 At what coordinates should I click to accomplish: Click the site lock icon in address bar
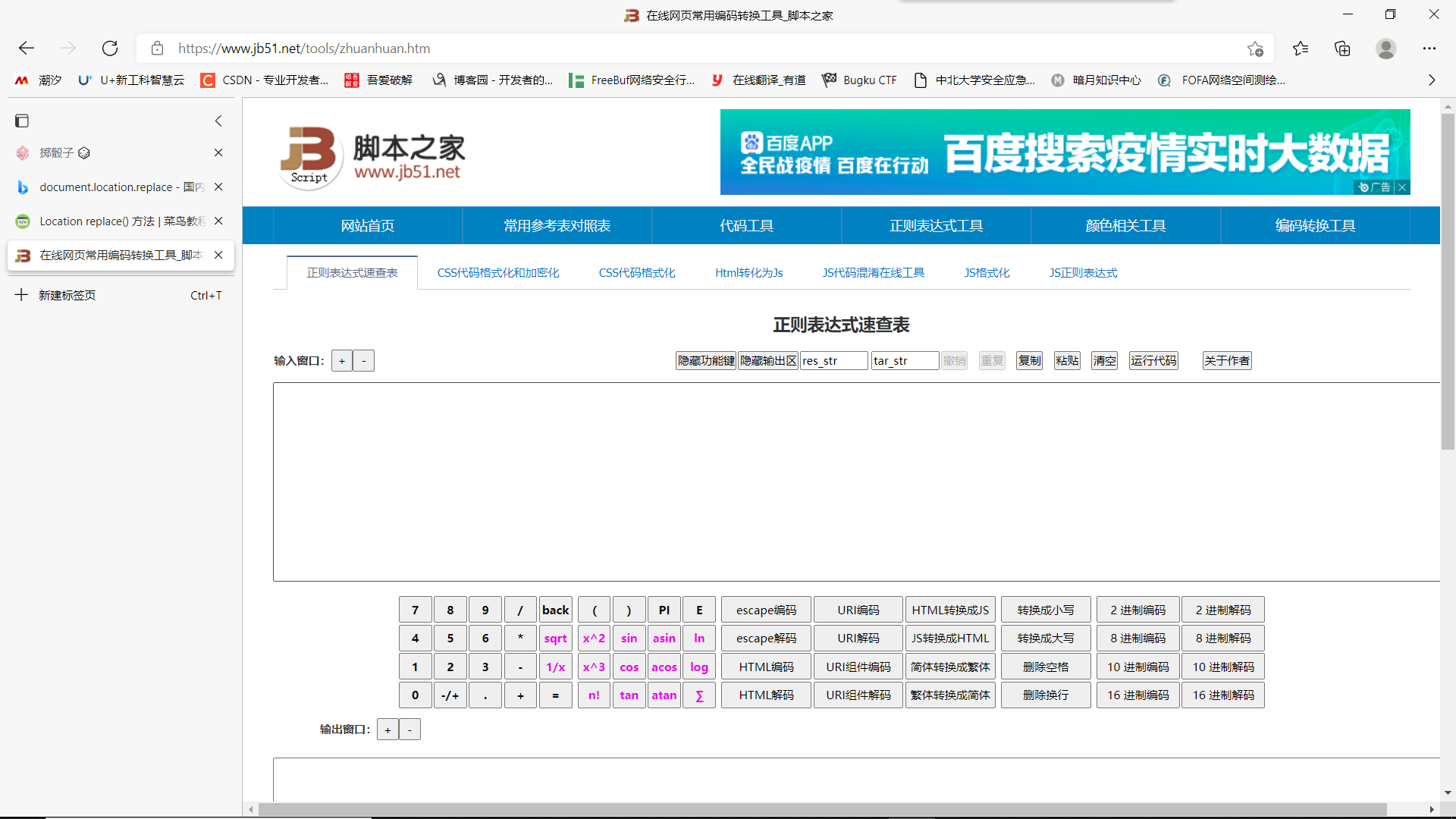pyautogui.click(x=157, y=49)
